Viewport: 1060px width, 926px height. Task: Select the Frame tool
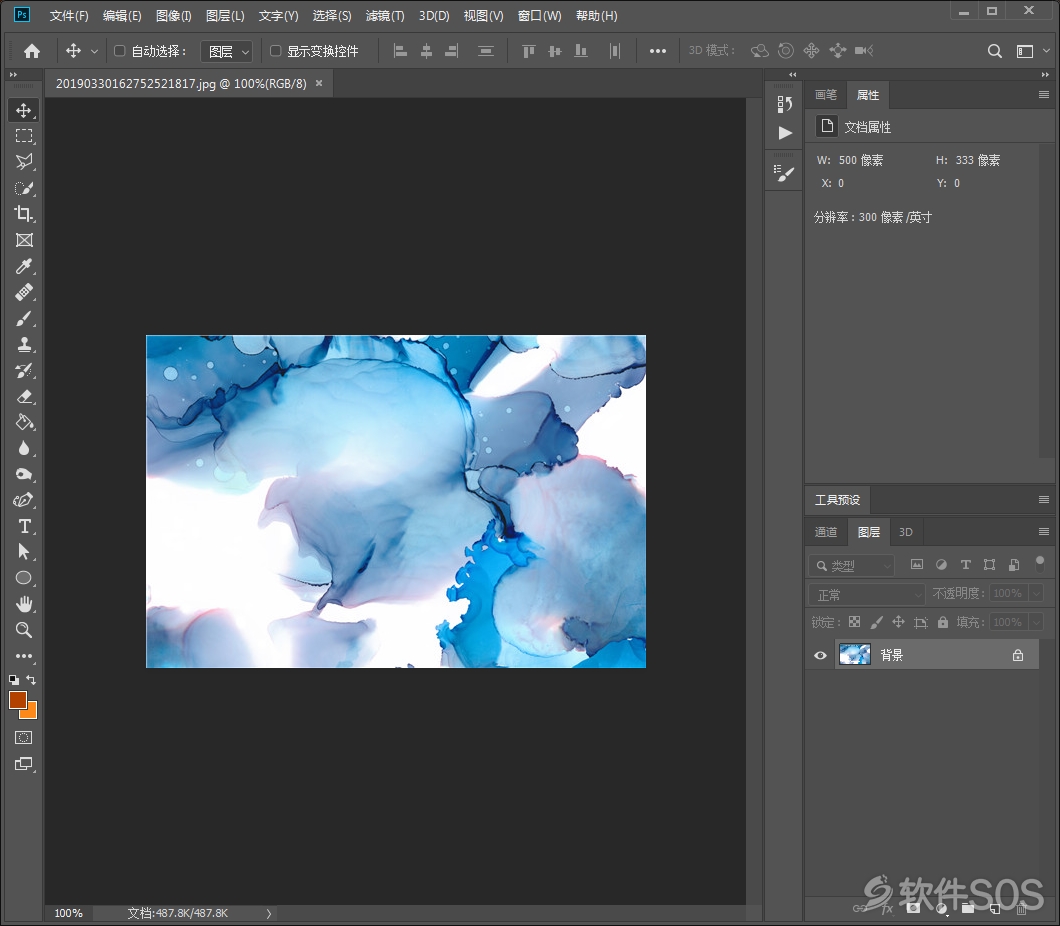click(24, 240)
